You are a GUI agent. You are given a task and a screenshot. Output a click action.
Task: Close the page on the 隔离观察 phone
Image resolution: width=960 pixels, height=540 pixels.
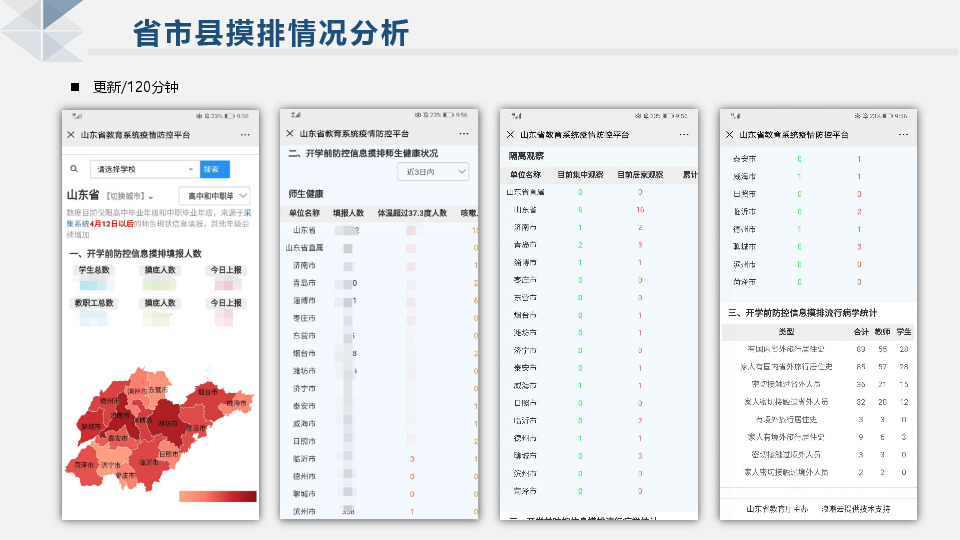click(x=510, y=135)
